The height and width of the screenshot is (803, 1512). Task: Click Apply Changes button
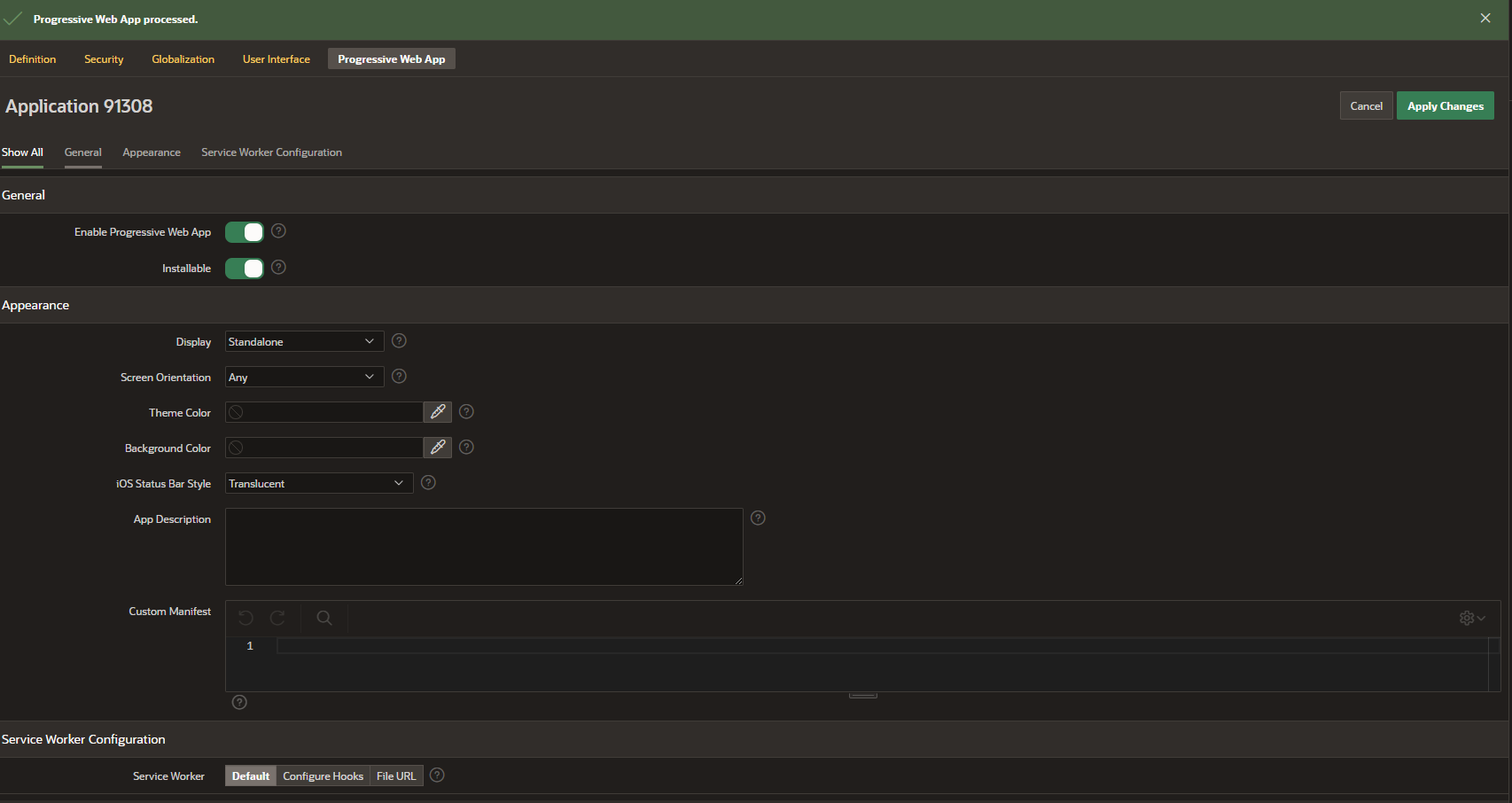tap(1446, 105)
